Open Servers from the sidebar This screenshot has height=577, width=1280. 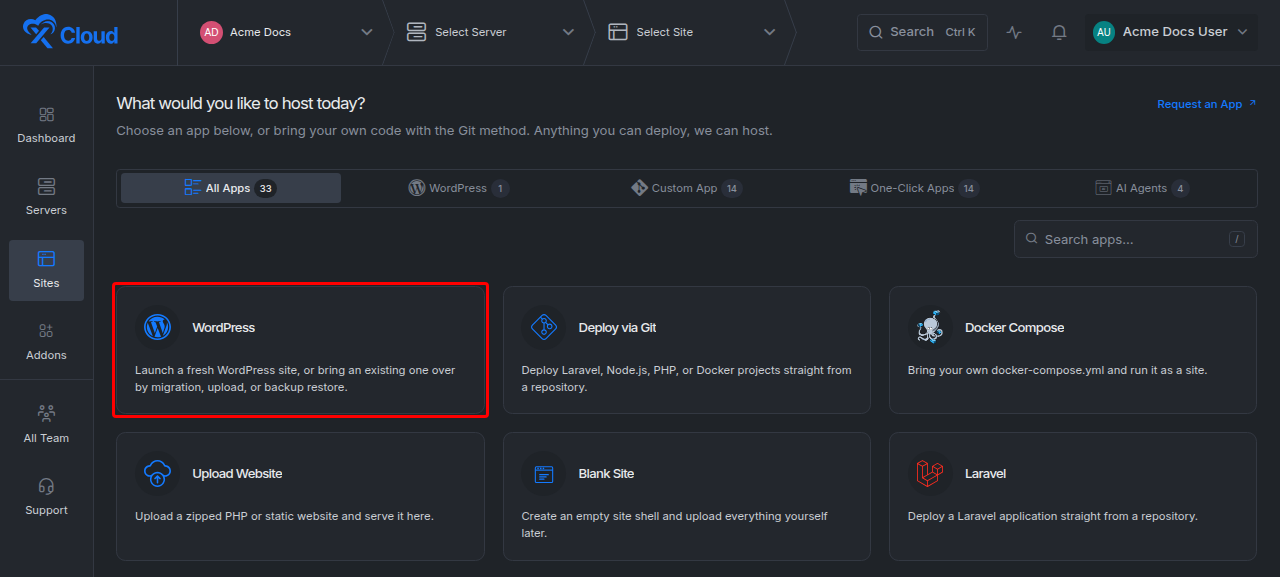tap(46, 197)
